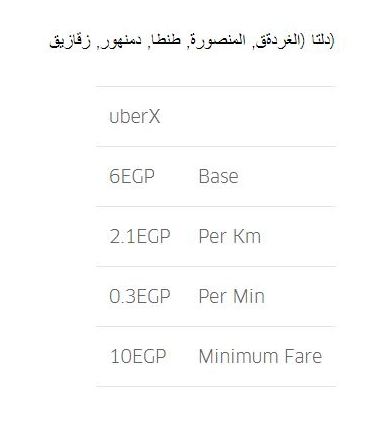Select the 0.3EGP price value
385x429 pixels.
140,296
